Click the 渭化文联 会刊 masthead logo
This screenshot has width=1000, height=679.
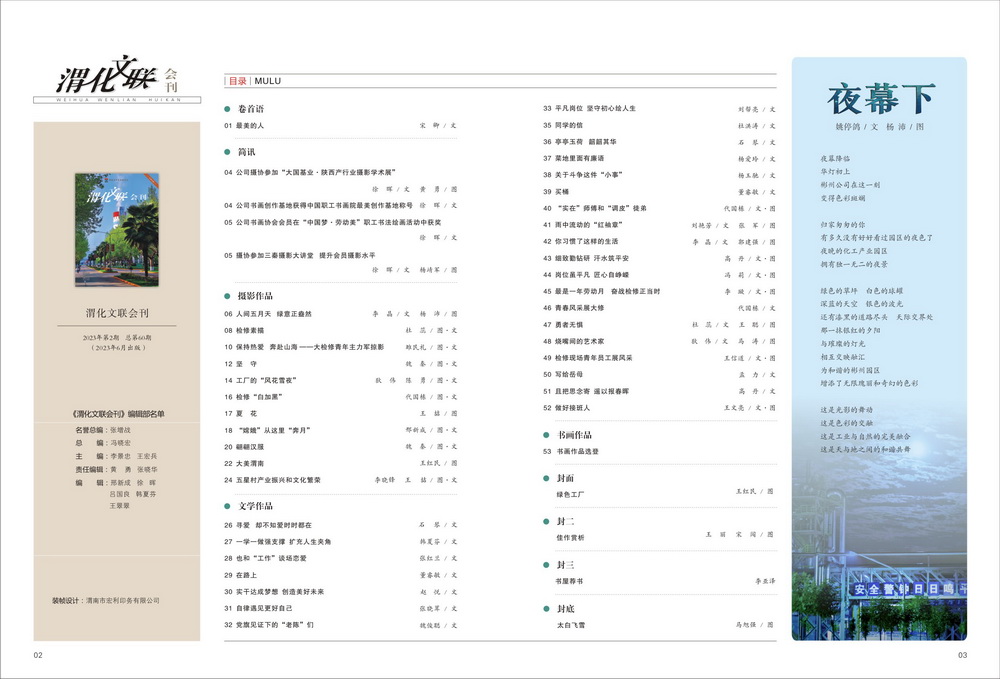pos(118,82)
